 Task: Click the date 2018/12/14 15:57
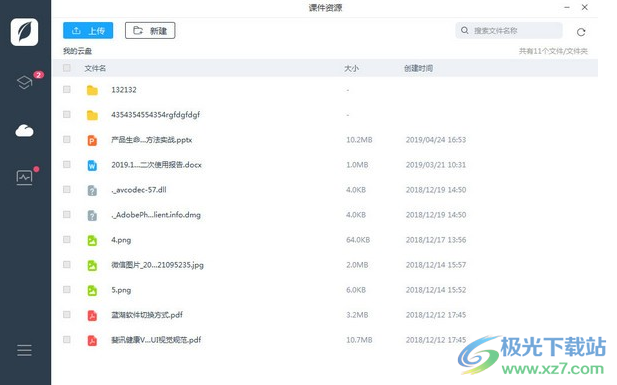(x=436, y=265)
